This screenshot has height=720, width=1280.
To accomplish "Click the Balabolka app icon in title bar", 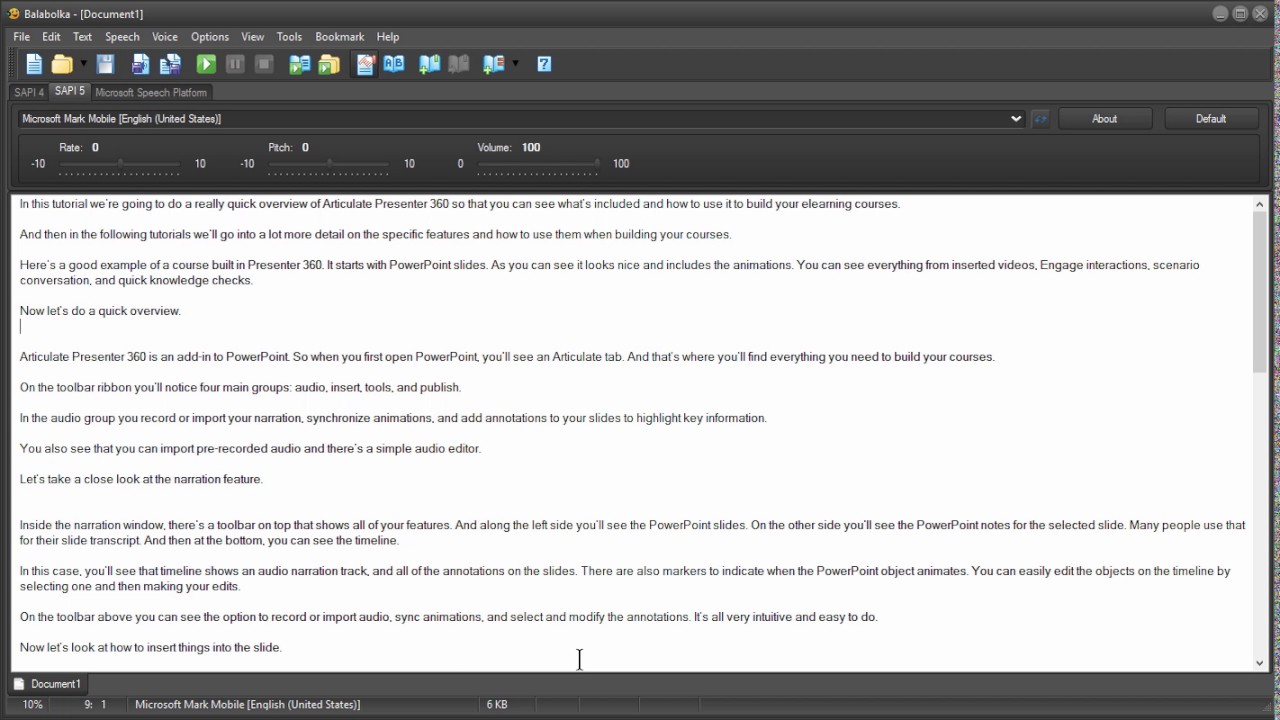I will click(14, 13).
